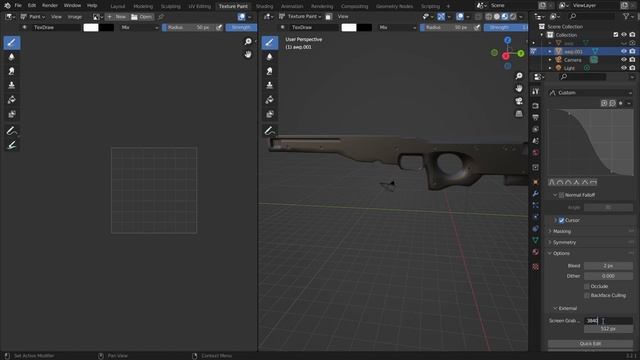Viewport: 640px width, 360px height.
Task: Click black background color swatch in image editor
Action: pos(106,27)
